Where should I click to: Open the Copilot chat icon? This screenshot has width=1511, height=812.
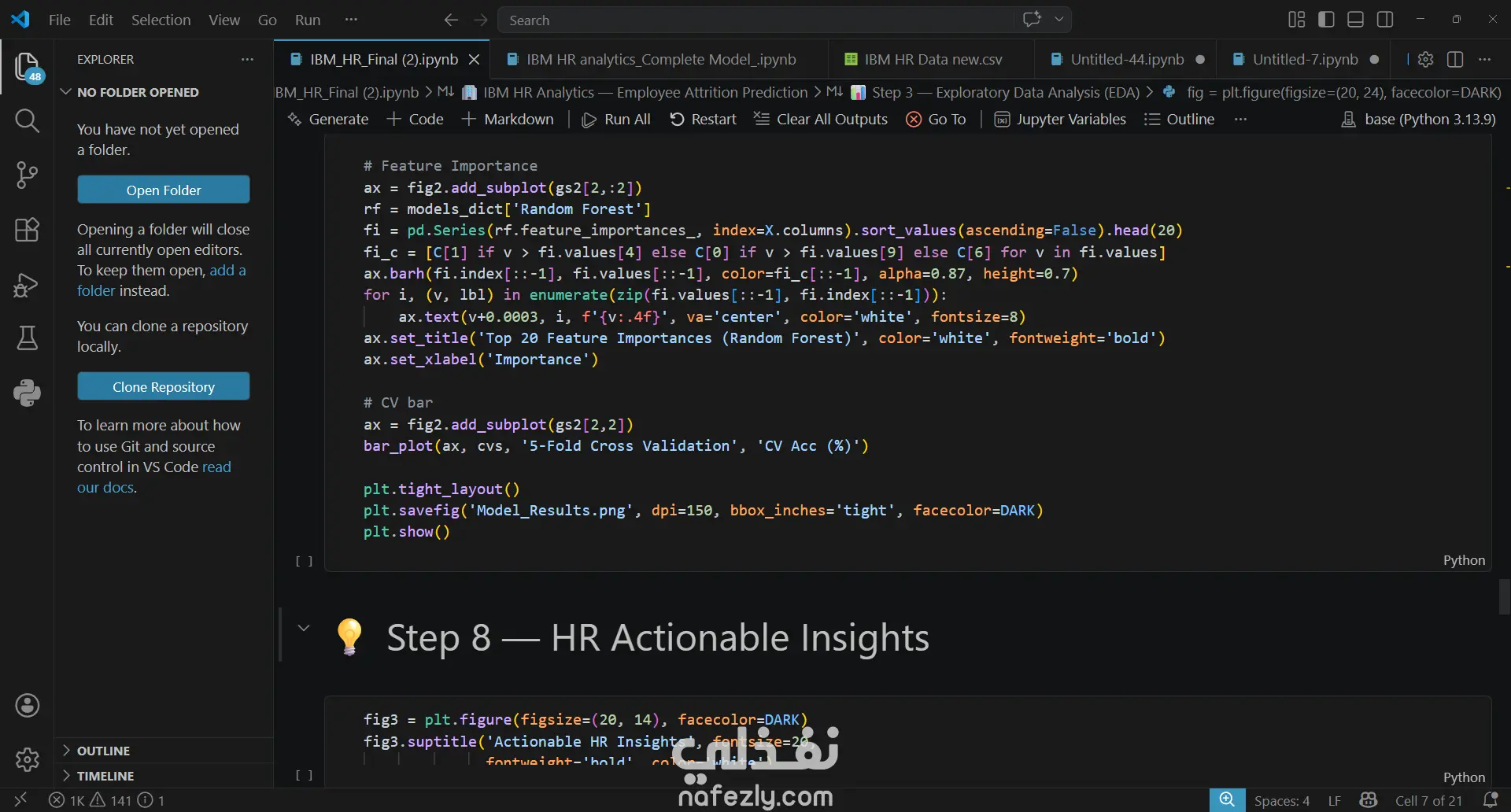[x=1032, y=20]
